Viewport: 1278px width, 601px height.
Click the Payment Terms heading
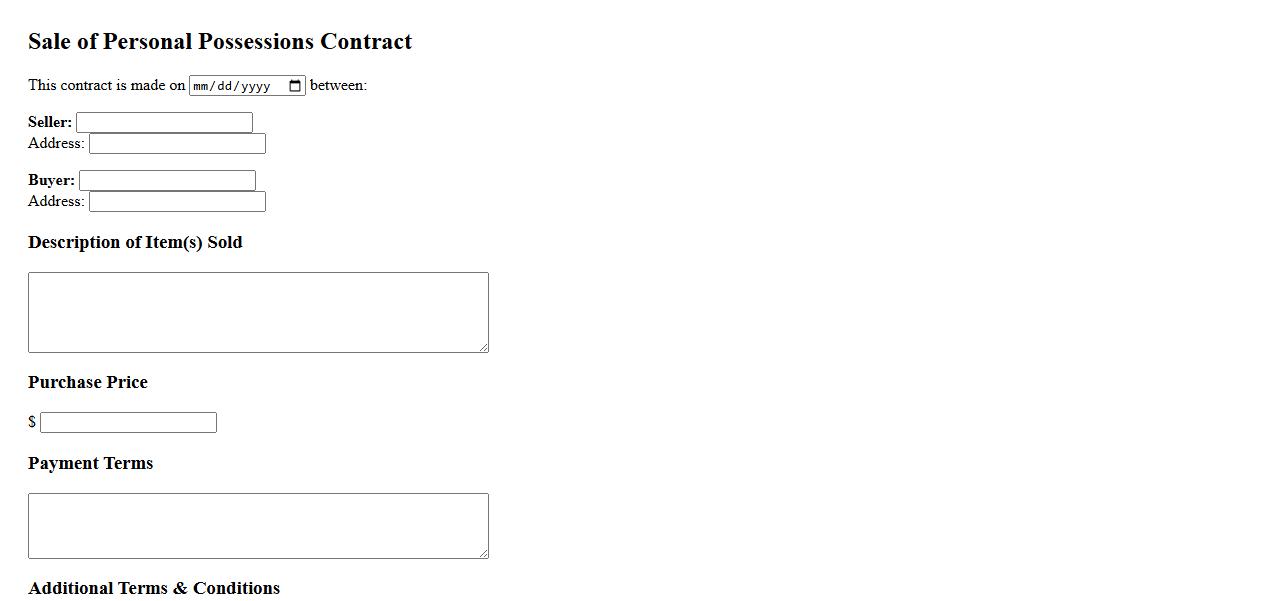(x=91, y=464)
